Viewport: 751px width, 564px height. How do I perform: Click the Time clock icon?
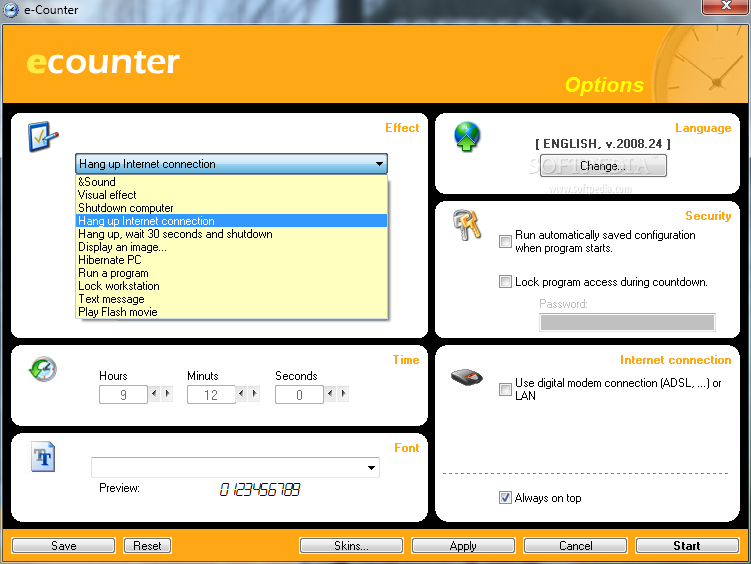tap(43, 369)
